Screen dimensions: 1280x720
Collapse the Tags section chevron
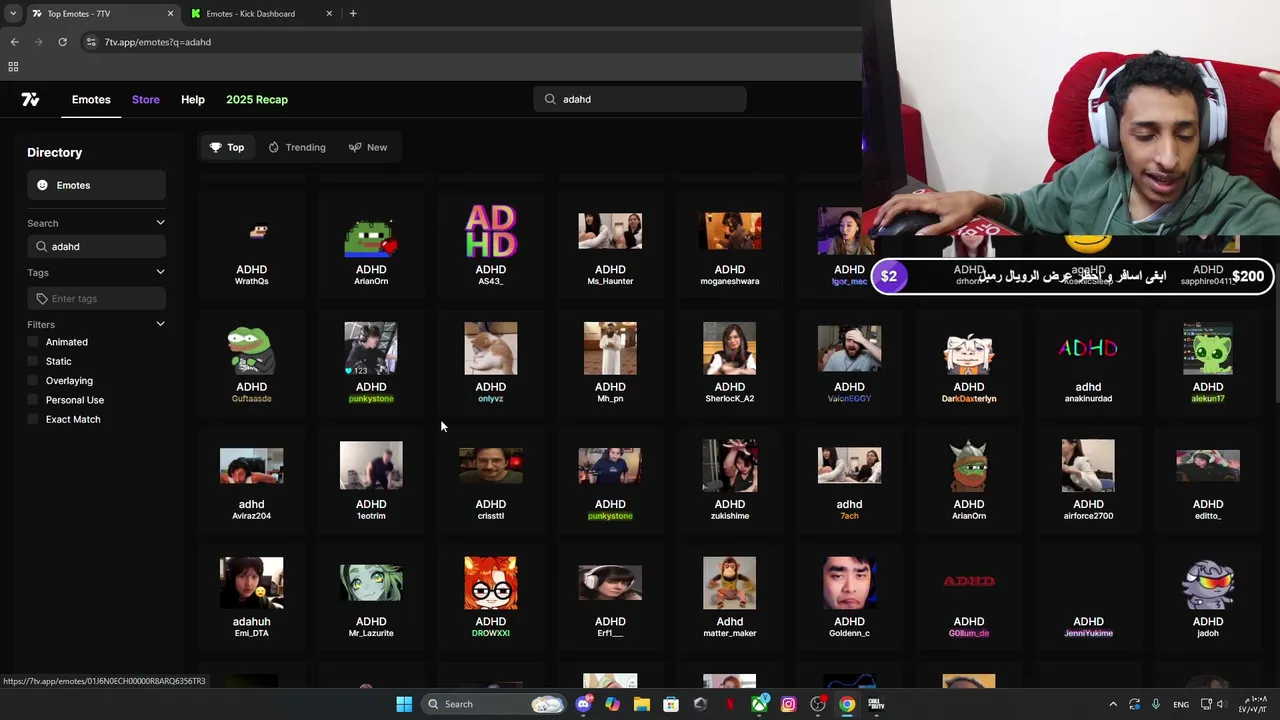pos(160,272)
